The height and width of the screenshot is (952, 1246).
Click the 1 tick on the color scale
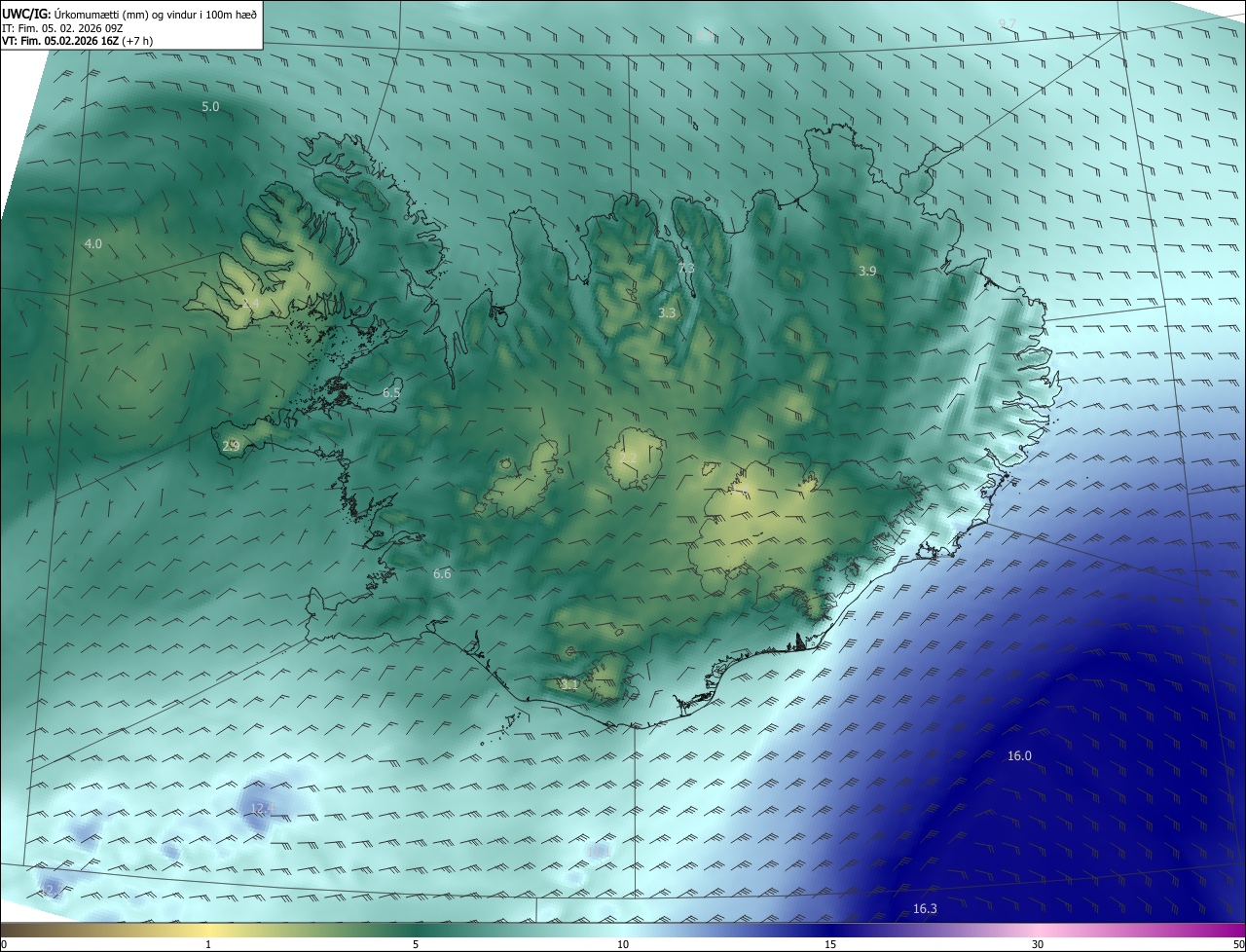point(208,944)
